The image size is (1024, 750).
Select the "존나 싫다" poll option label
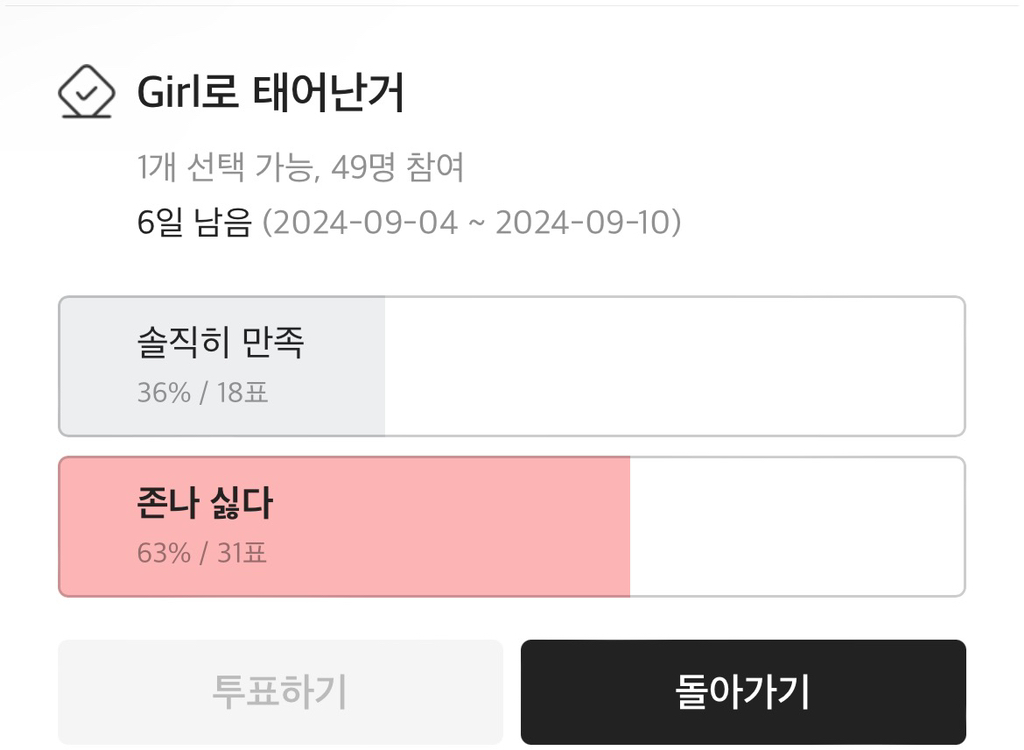[204, 503]
